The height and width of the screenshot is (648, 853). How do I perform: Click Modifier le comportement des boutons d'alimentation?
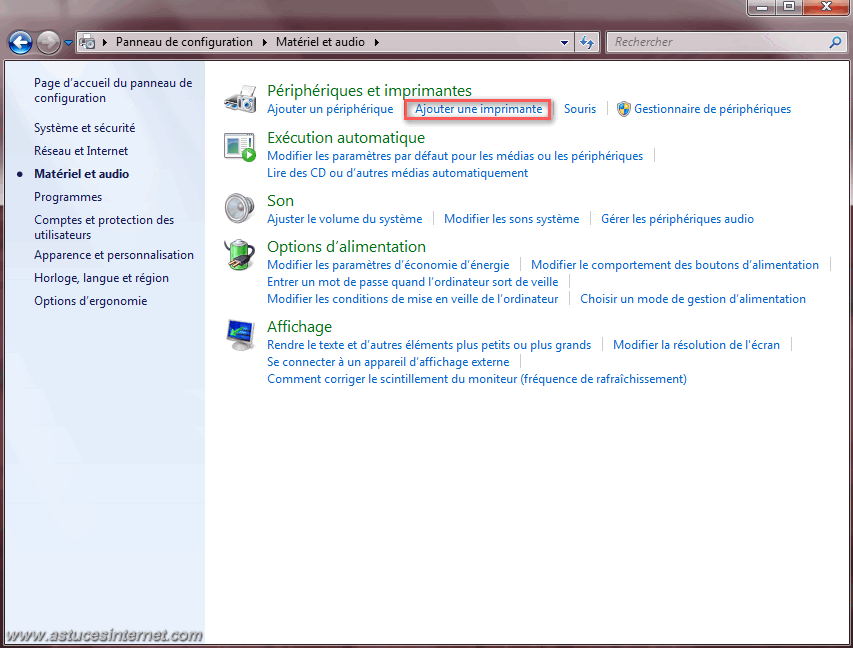(675, 265)
